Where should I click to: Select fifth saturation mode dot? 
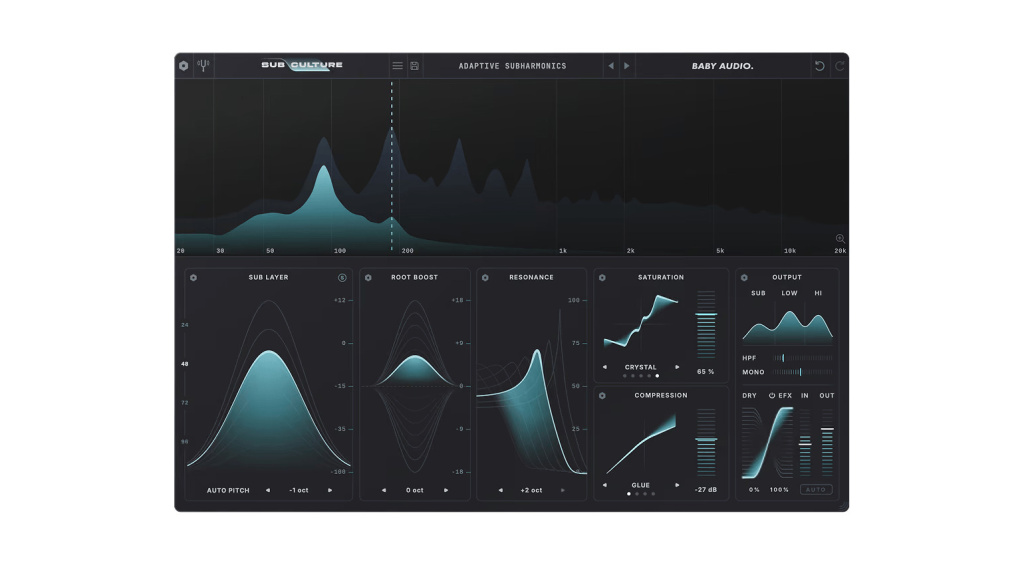point(657,376)
